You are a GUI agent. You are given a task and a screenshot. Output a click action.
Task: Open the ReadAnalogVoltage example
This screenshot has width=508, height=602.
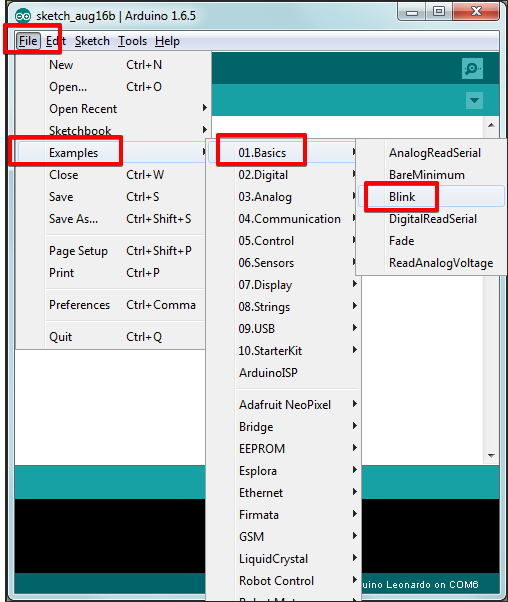coord(431,263)
